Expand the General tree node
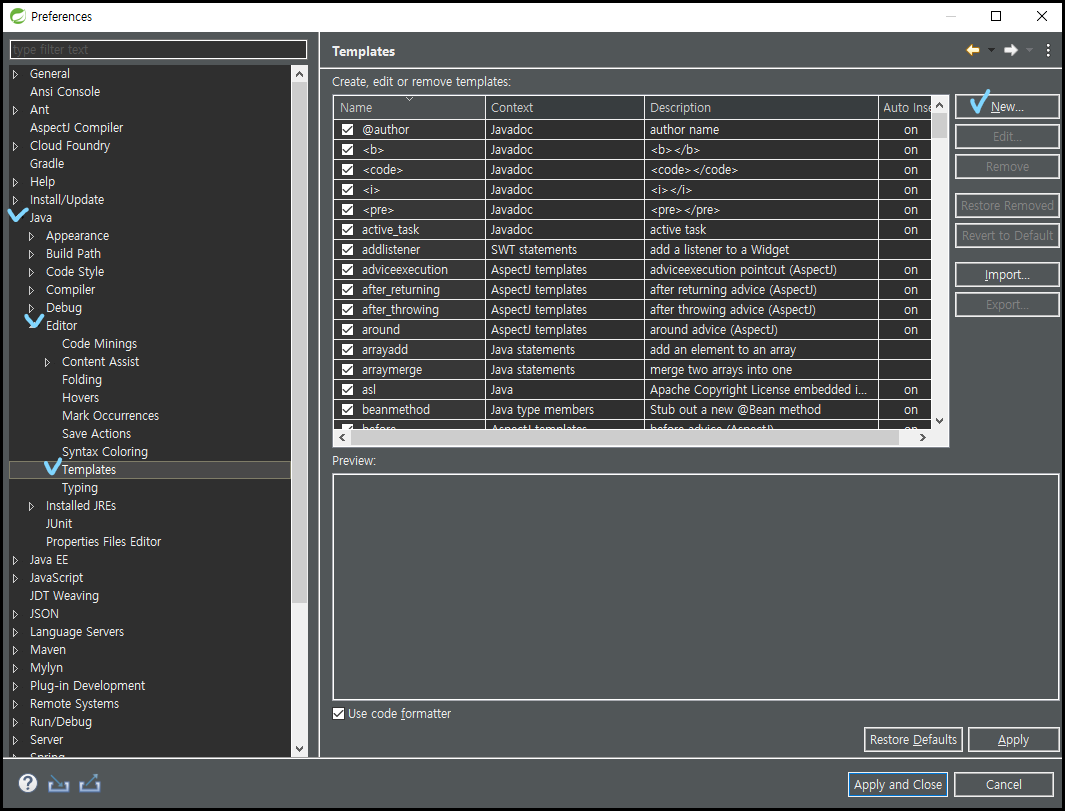This screenshot has width=1065, height=811. coord(16,74)
